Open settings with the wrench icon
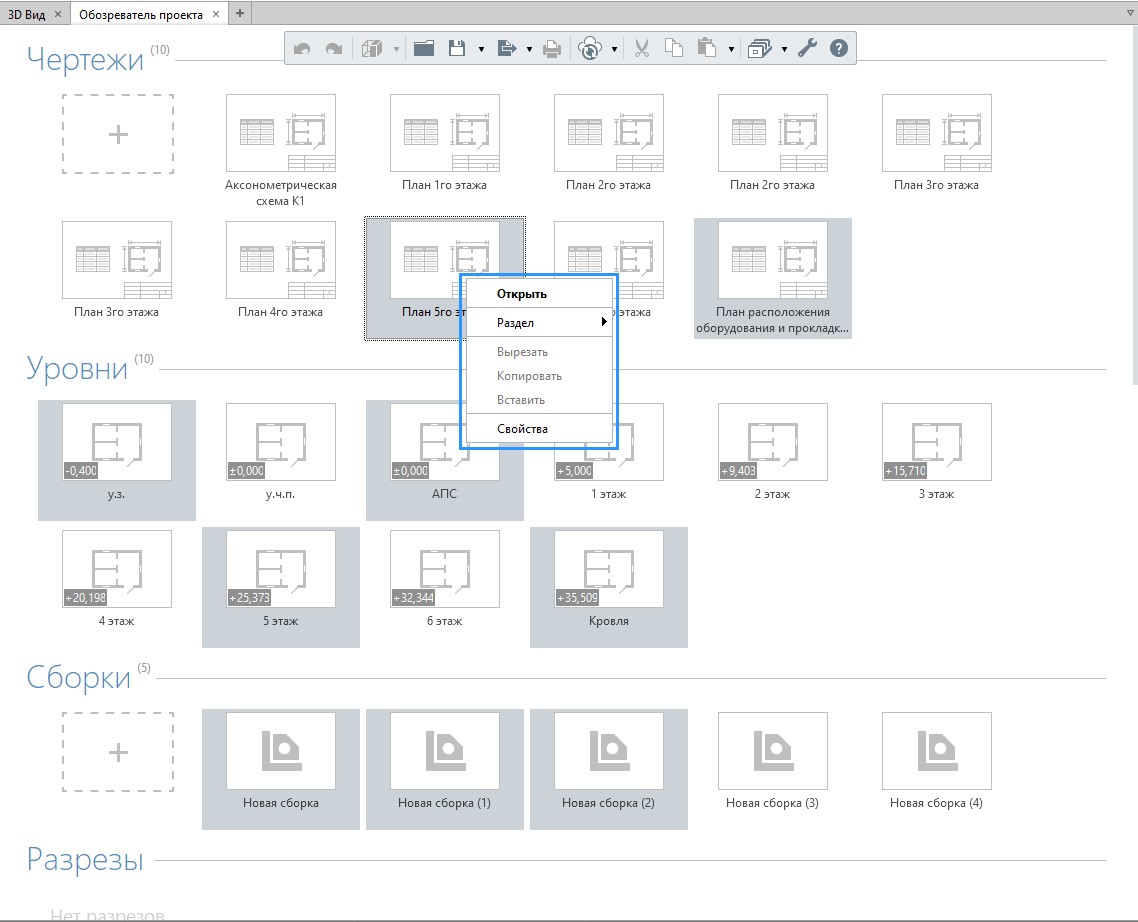This screenshot has height=922, width=1138. tap(807, 48)
